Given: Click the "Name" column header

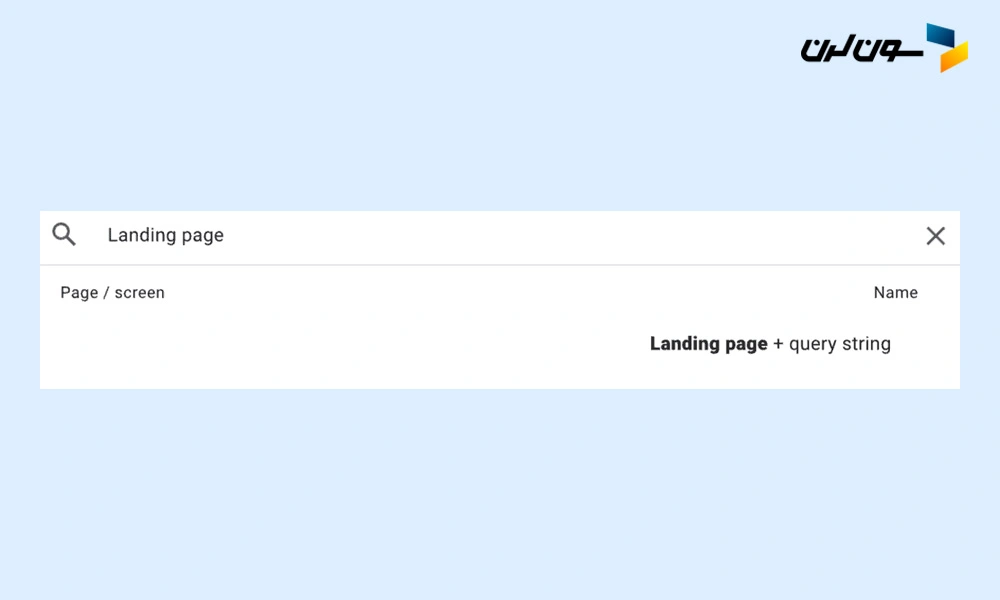Looking at the screenshot, I should click(895, 293).
